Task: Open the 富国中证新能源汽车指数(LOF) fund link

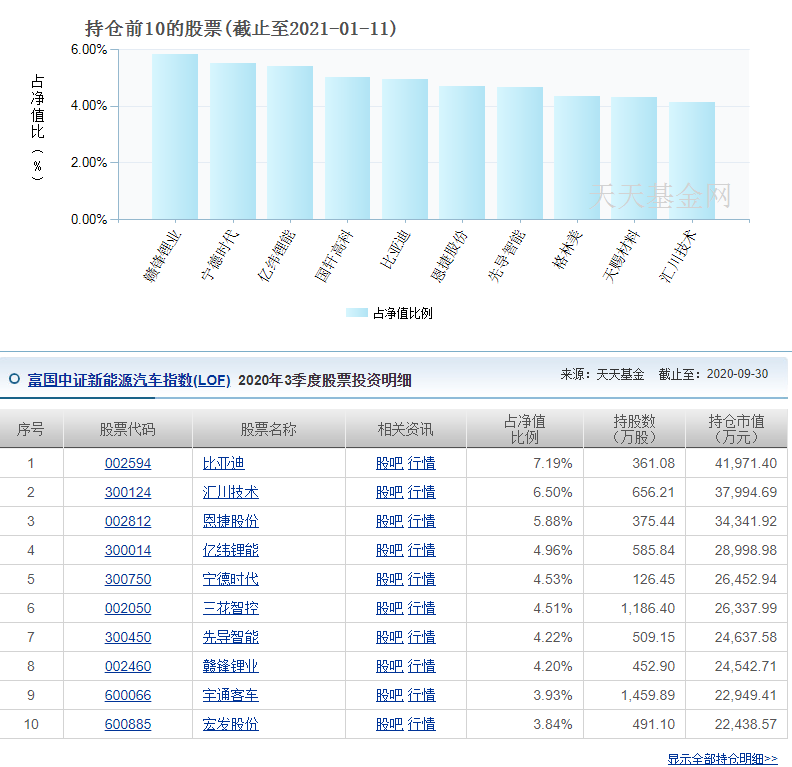Action: click(129, 380)
